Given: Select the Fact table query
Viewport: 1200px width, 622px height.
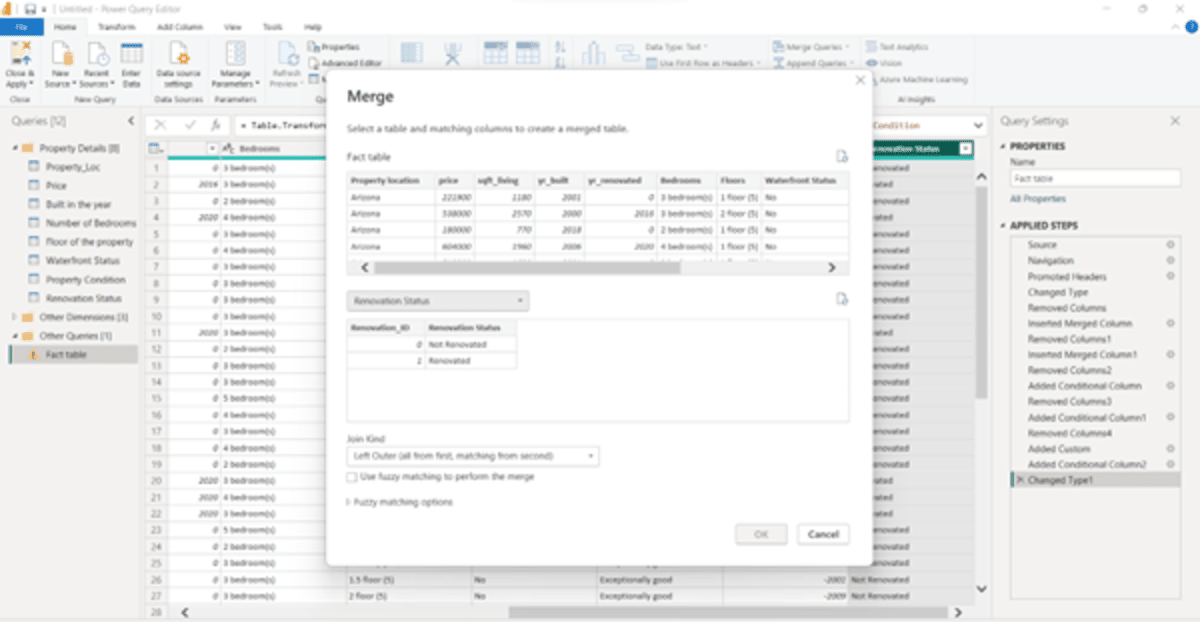Looking at the screenshot, I should pos(73,355).
